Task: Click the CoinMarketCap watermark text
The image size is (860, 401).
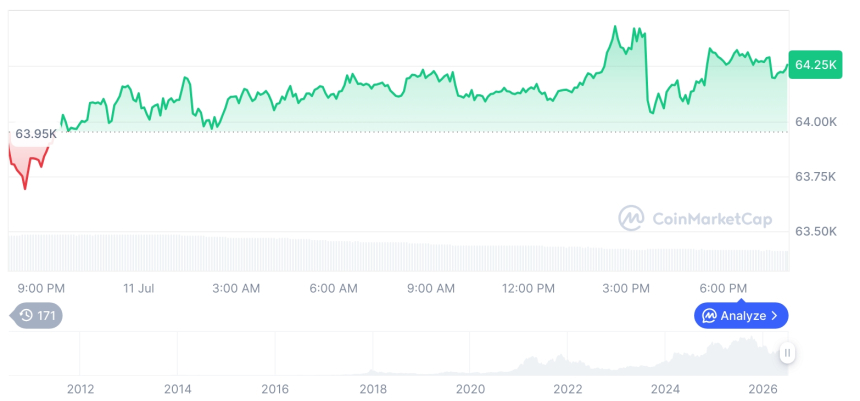Action: 712,219
